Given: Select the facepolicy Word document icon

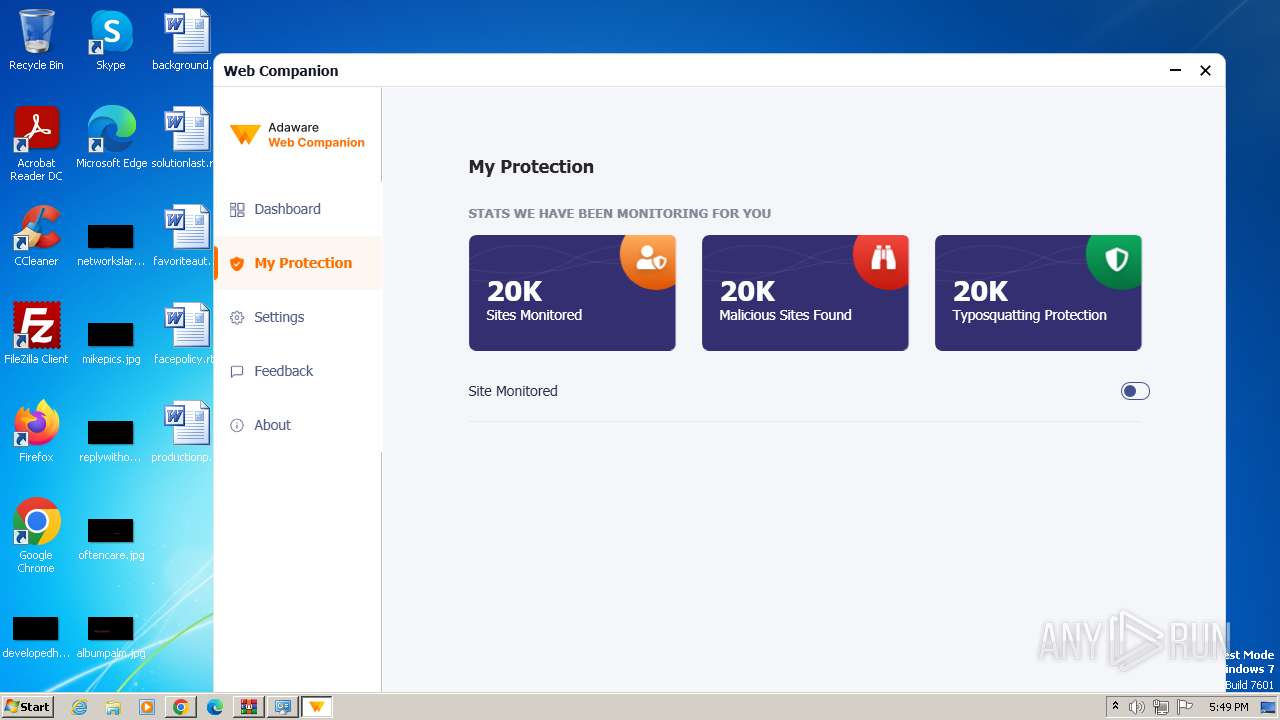Looking at the screenshot, I should [x=185, y=334].
